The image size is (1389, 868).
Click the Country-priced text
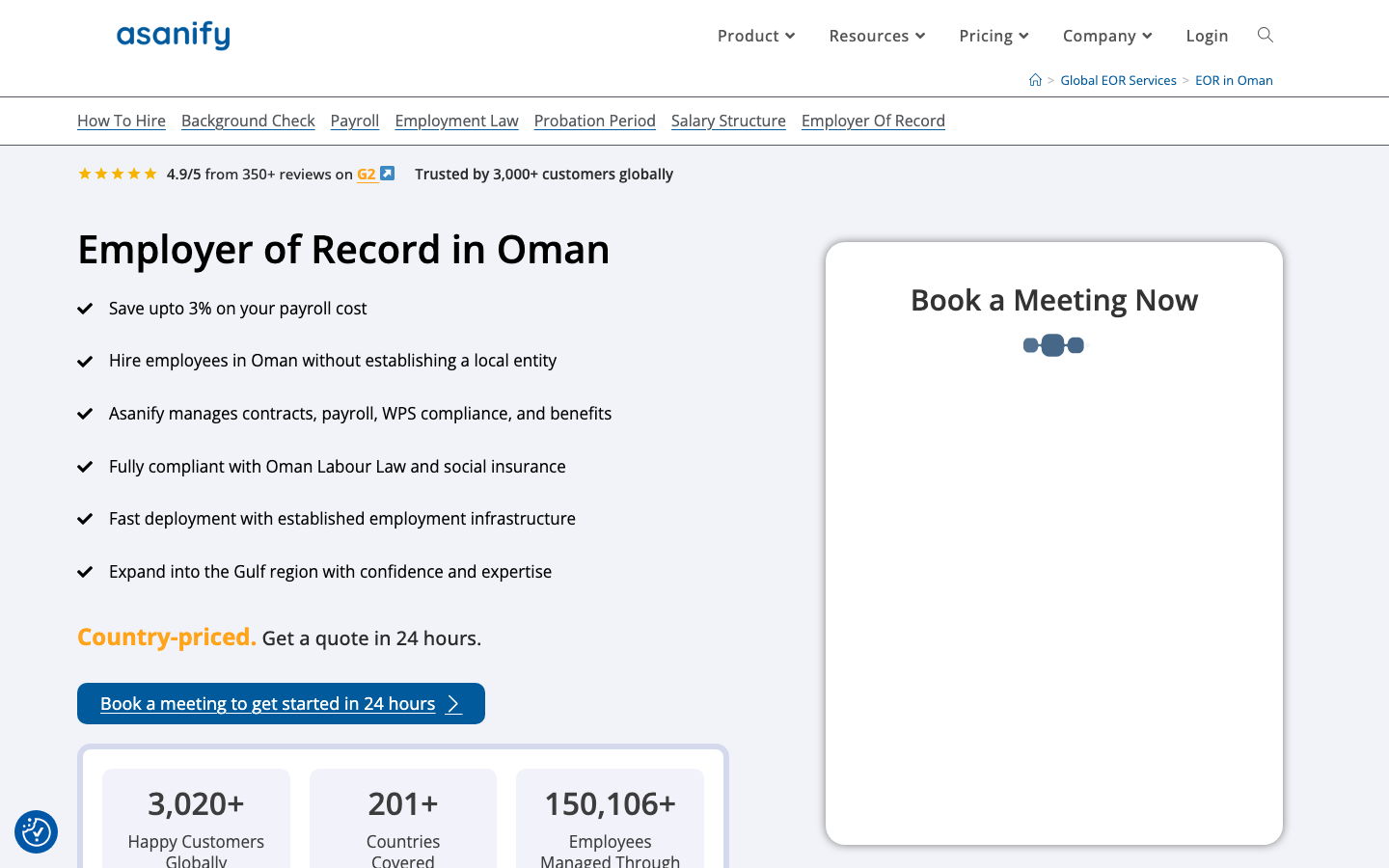coord(167,637)
